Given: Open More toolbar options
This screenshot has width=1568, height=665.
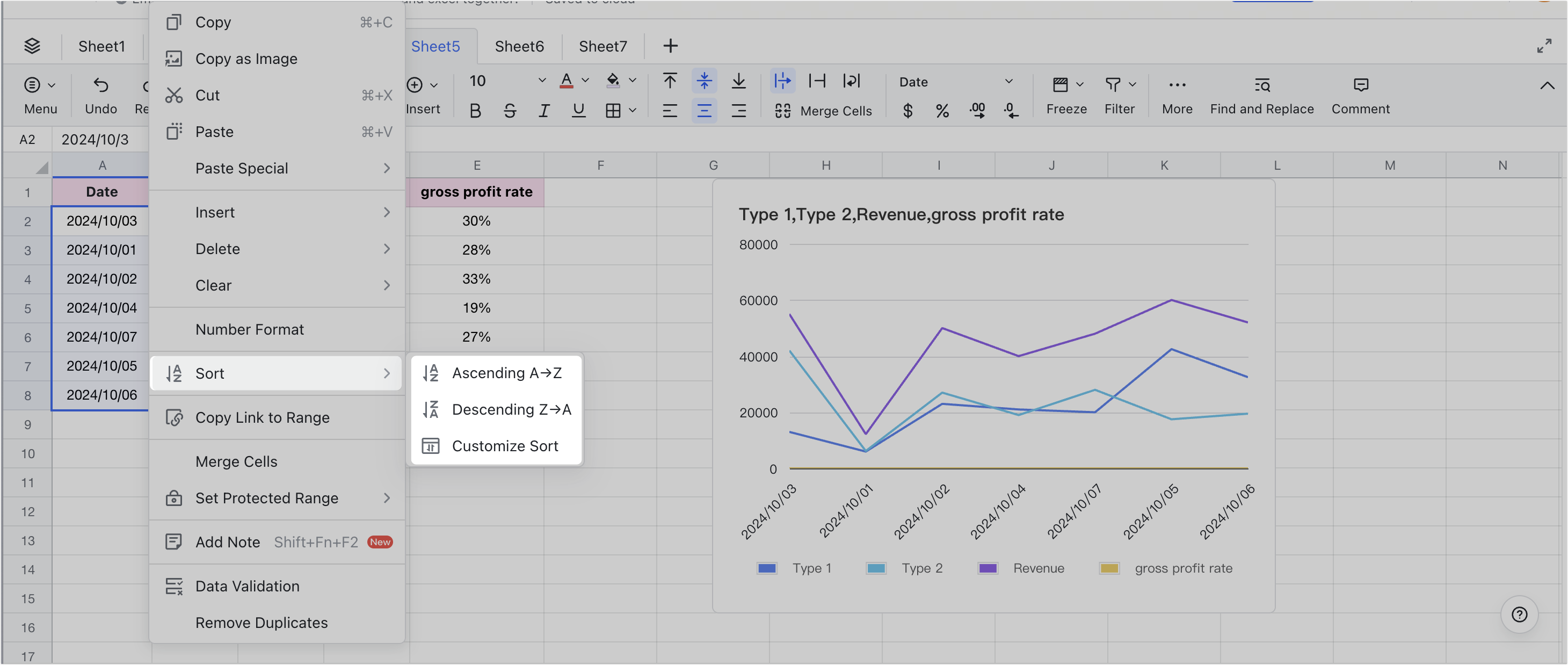Looking at the screenshot, I should click(x=1177, y=96).
